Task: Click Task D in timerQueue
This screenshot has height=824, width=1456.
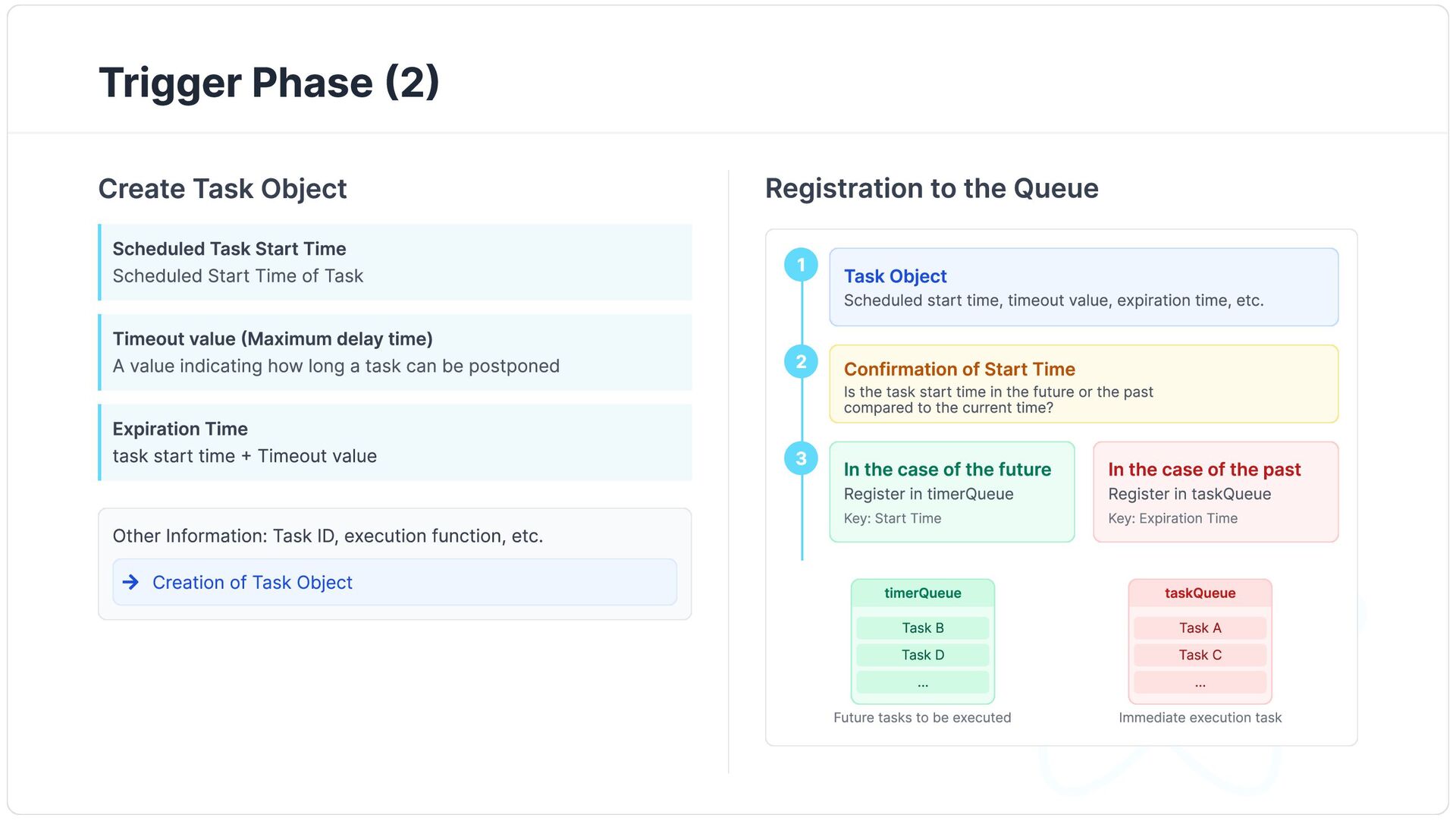Action: (923, 655)
